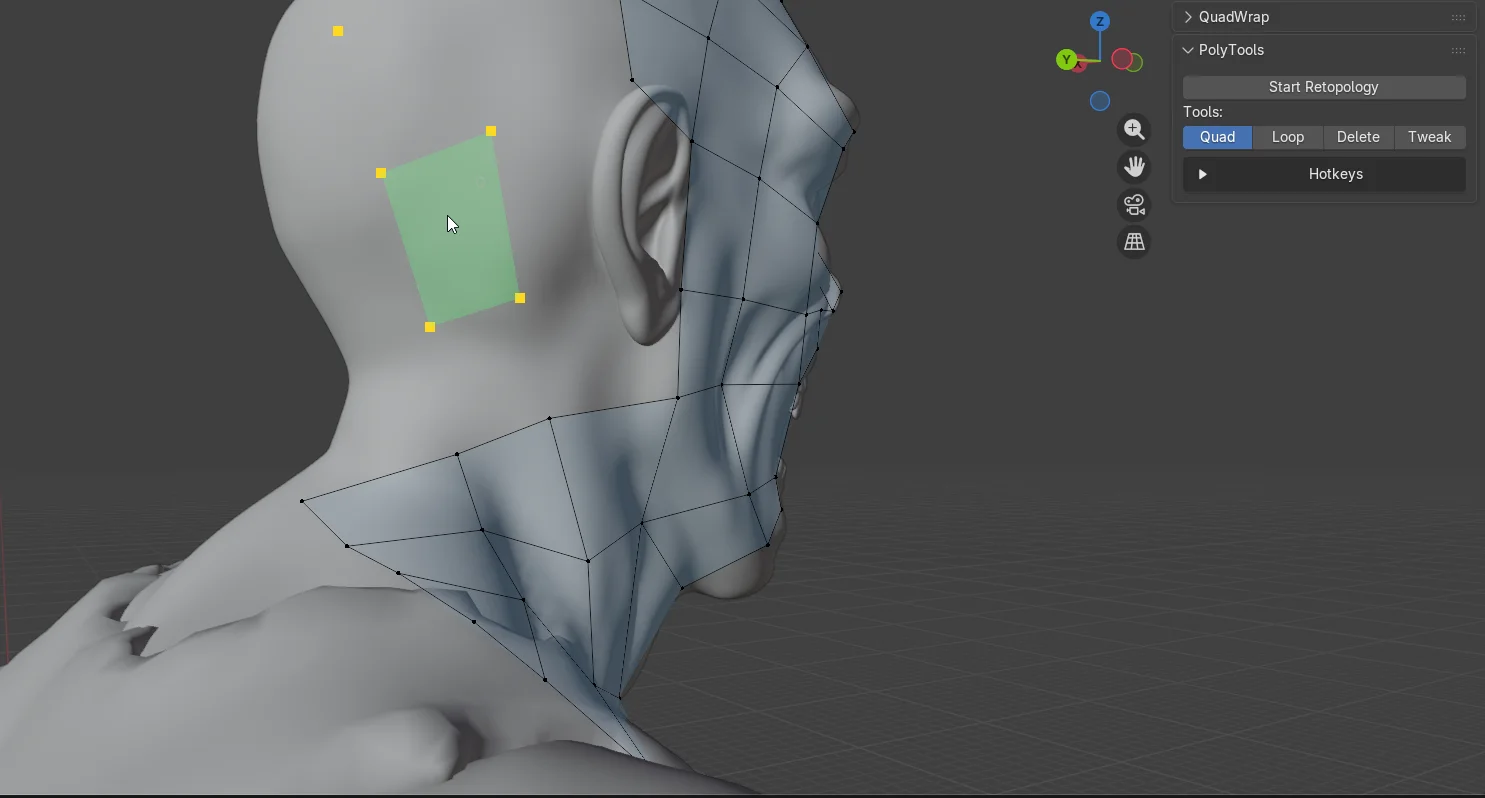Enable the Tweak tool
This screenshot has width=1485, height=798.
pos(1430,137)
